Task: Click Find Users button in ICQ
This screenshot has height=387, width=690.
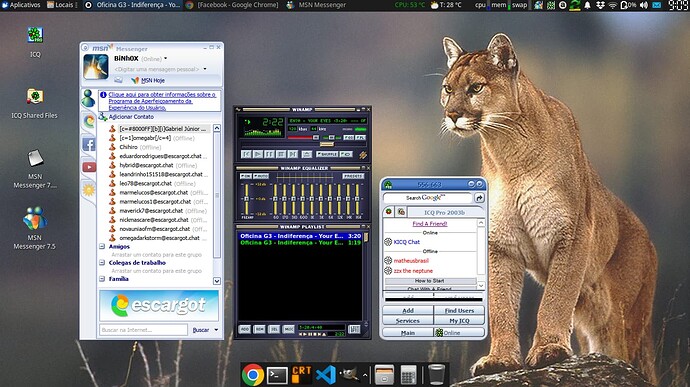Action: tap(459, 310)
